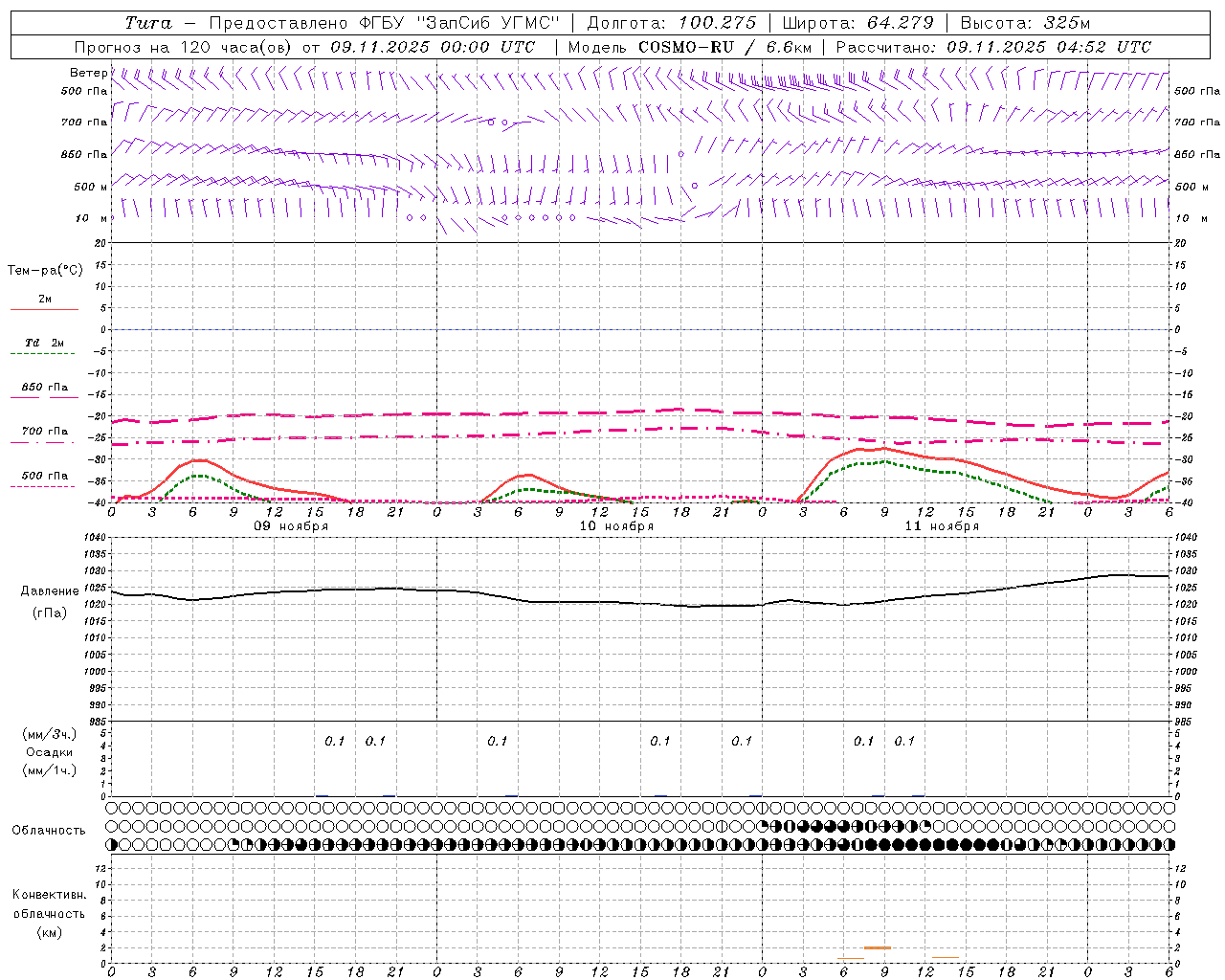
Task: Click the "700 гПа" wind level label on right axis
Action: click(x=1197, y=122)
